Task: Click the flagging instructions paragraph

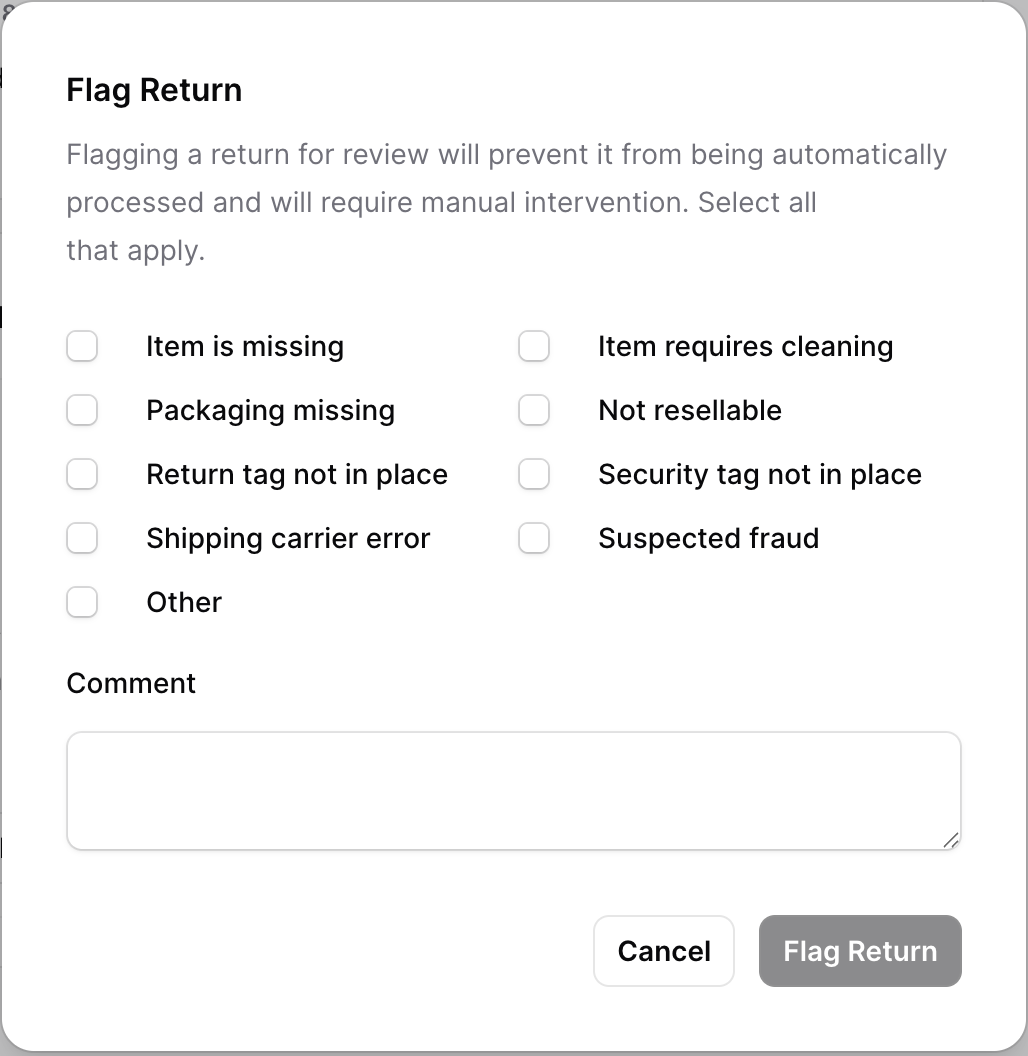Action: [506, 202]
